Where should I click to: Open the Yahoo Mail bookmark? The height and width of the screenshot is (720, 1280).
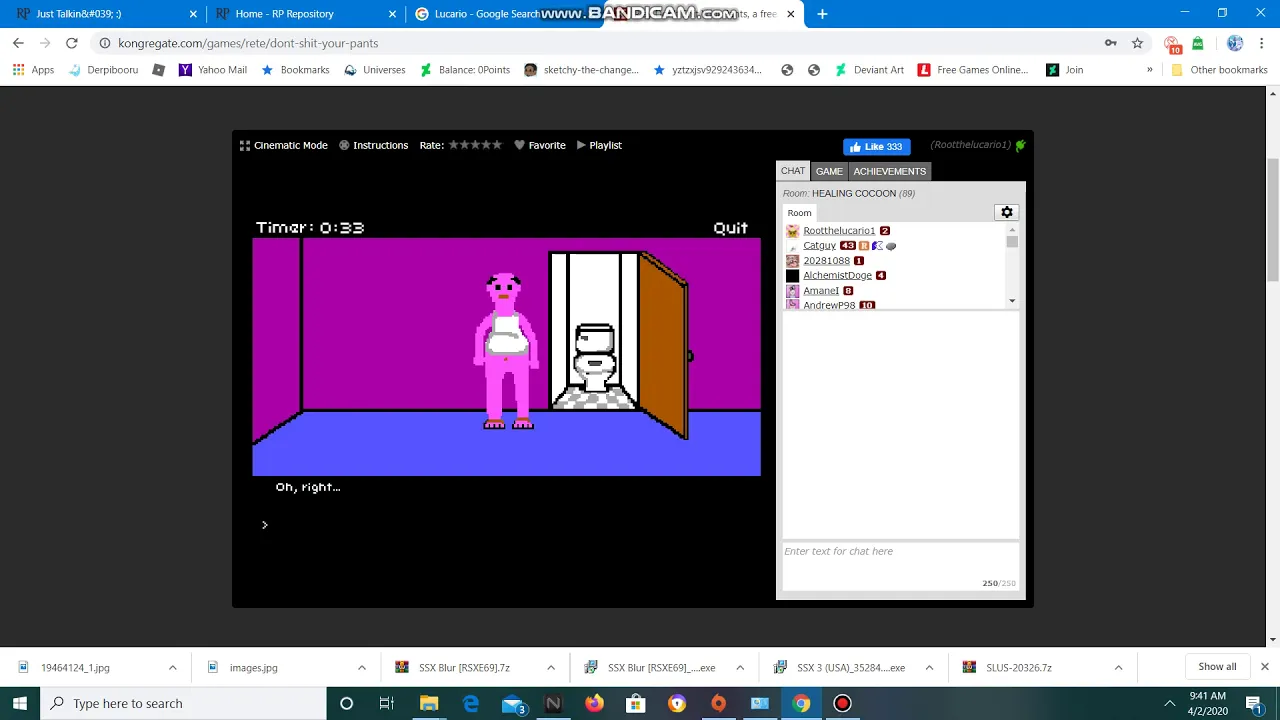click(212, 70)
